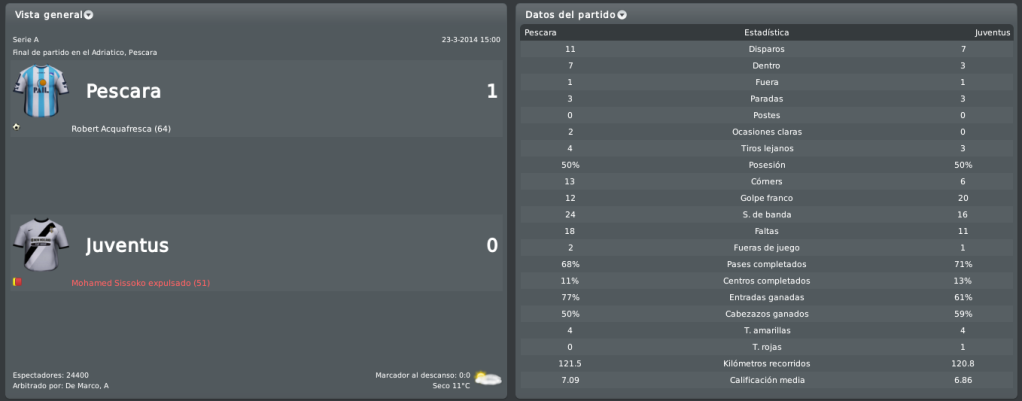Image resolution: width=1022 pixels, height=401 pixels.
Task: Click the Juventus team name
Action: [x=127, y=245]
